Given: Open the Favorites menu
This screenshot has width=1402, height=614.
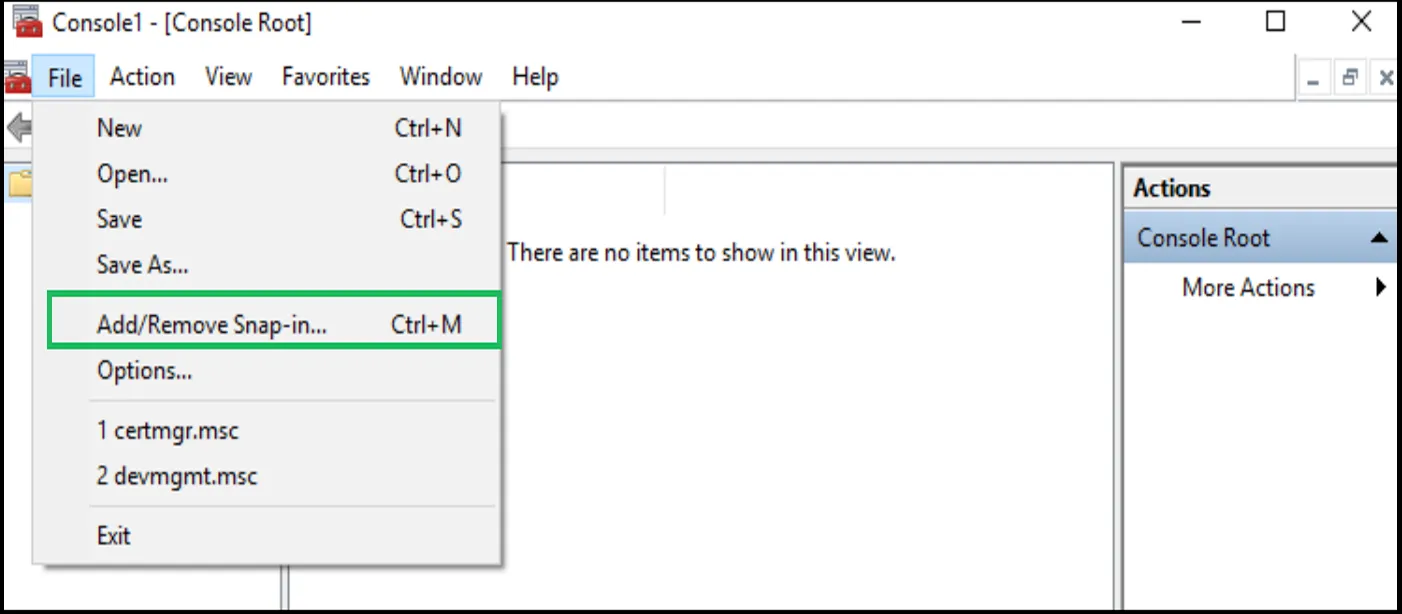Looking at the screenshot, I should pos(326,77).
